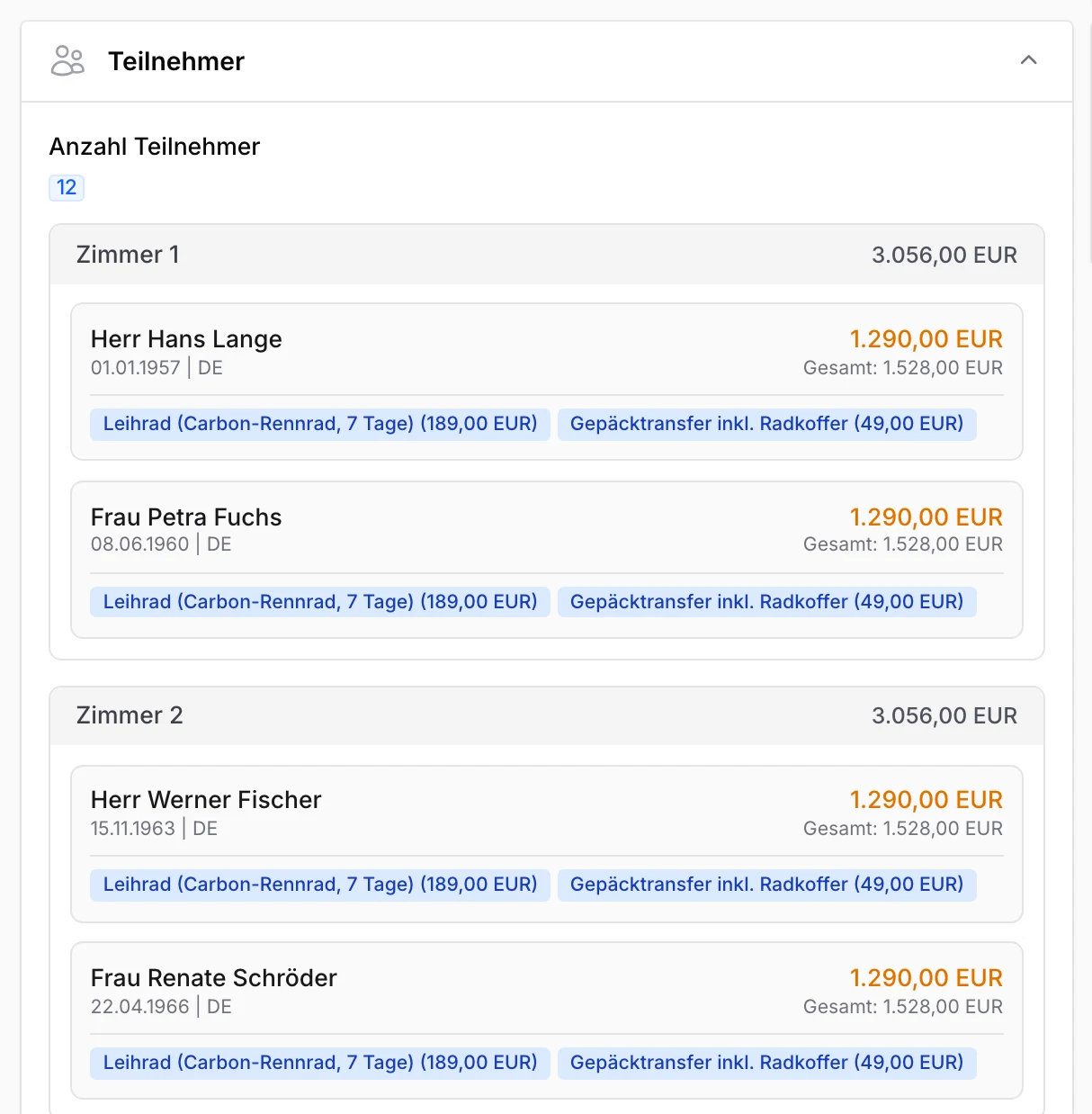
Task: Click Werner Fischer's Gepäcktransfer tag
Action: (766, 885)
